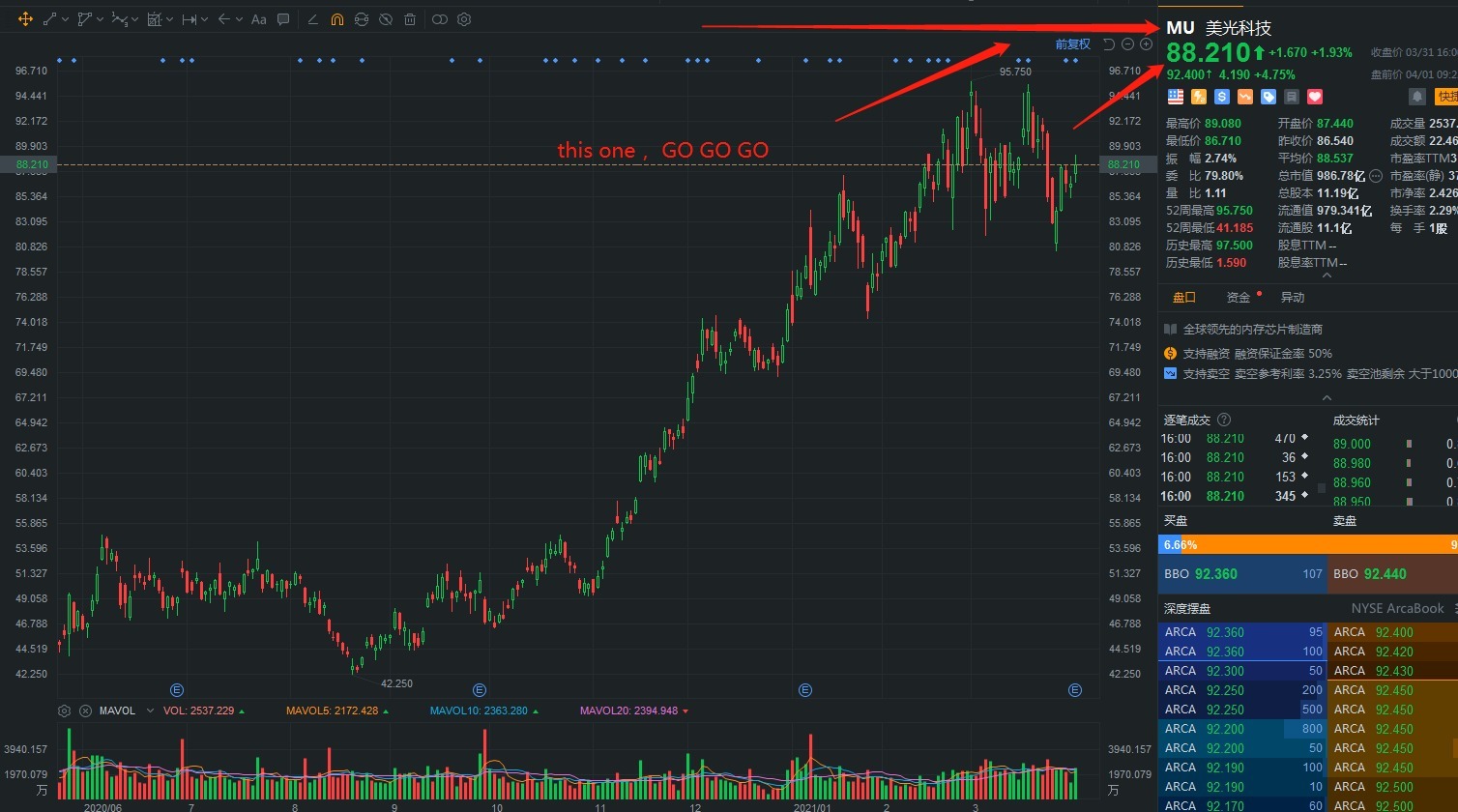Click the earnings E marker near 2020/10
This screenshot has width=1458, height=812.
point(479,689)
